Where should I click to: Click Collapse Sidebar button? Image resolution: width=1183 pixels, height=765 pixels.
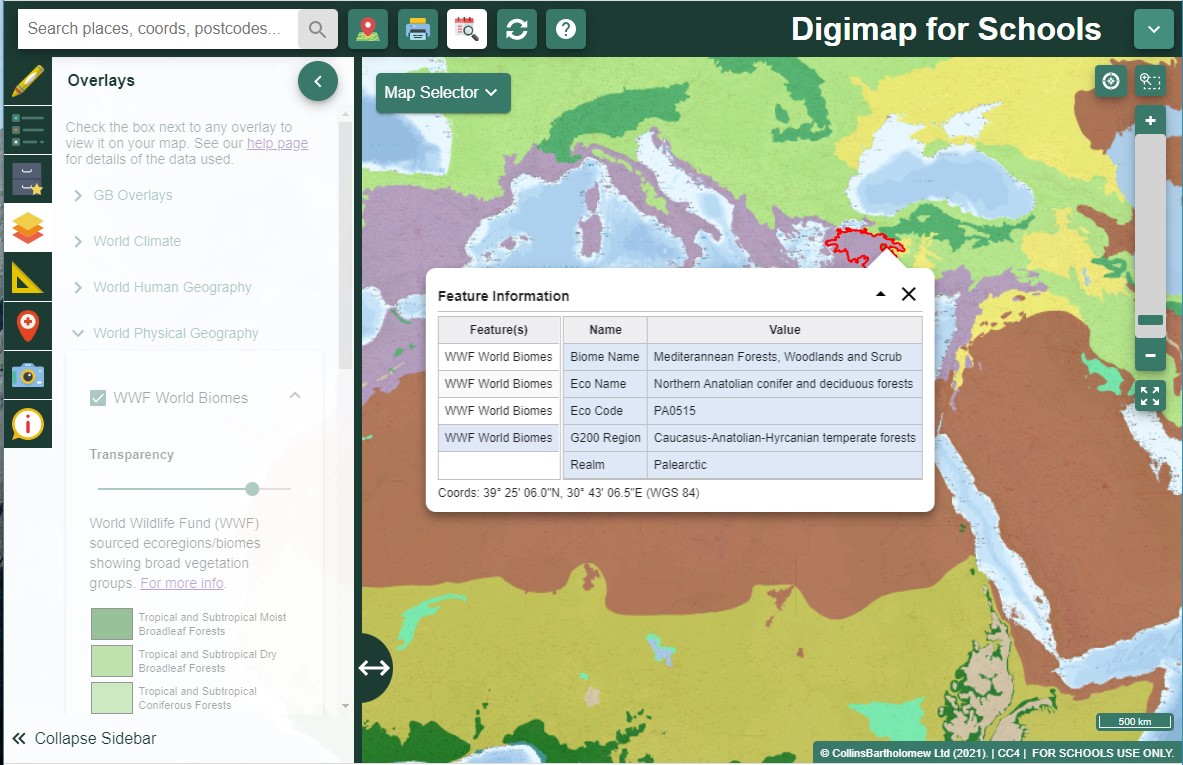85,739
